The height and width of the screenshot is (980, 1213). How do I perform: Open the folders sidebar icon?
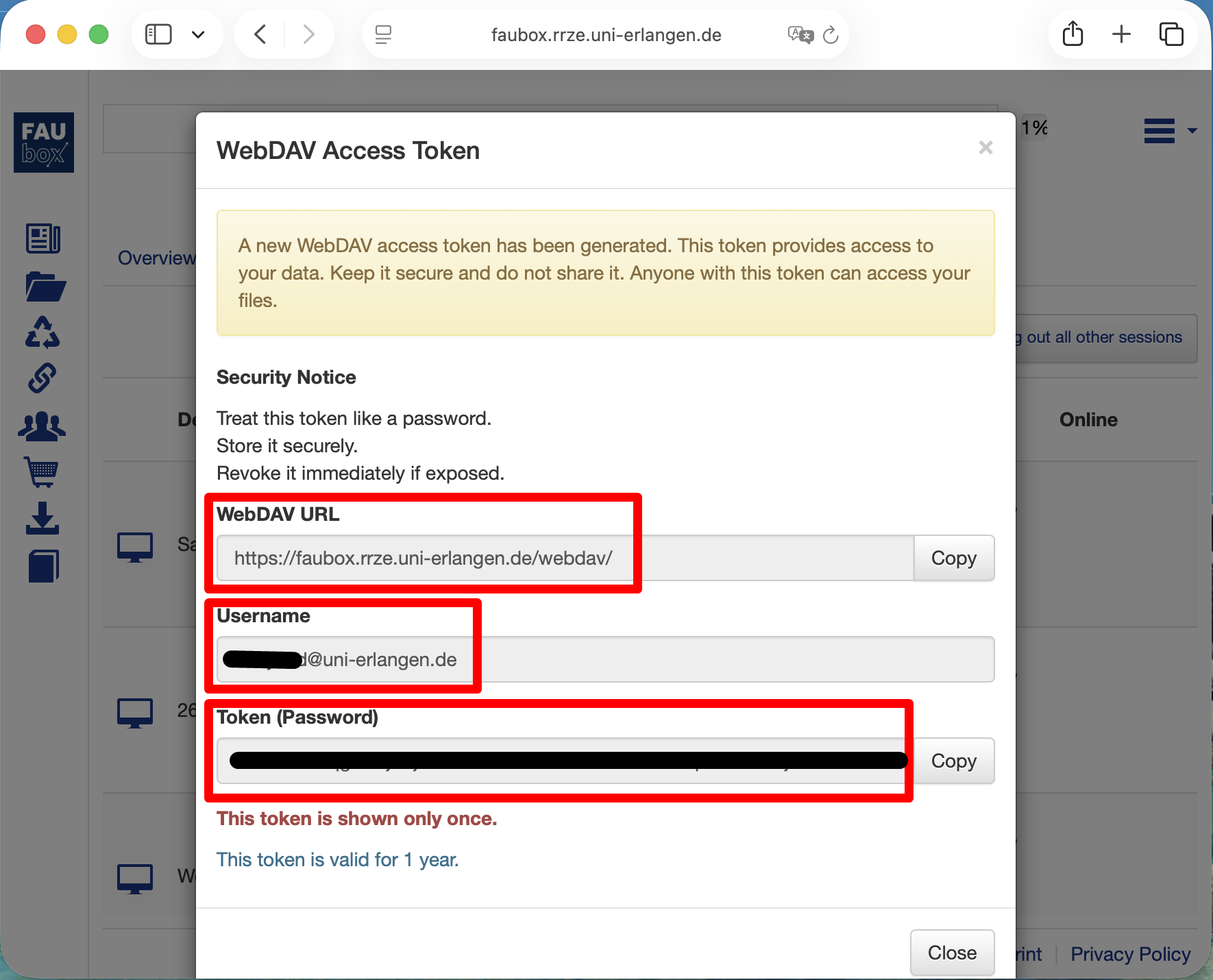[45, 286]
